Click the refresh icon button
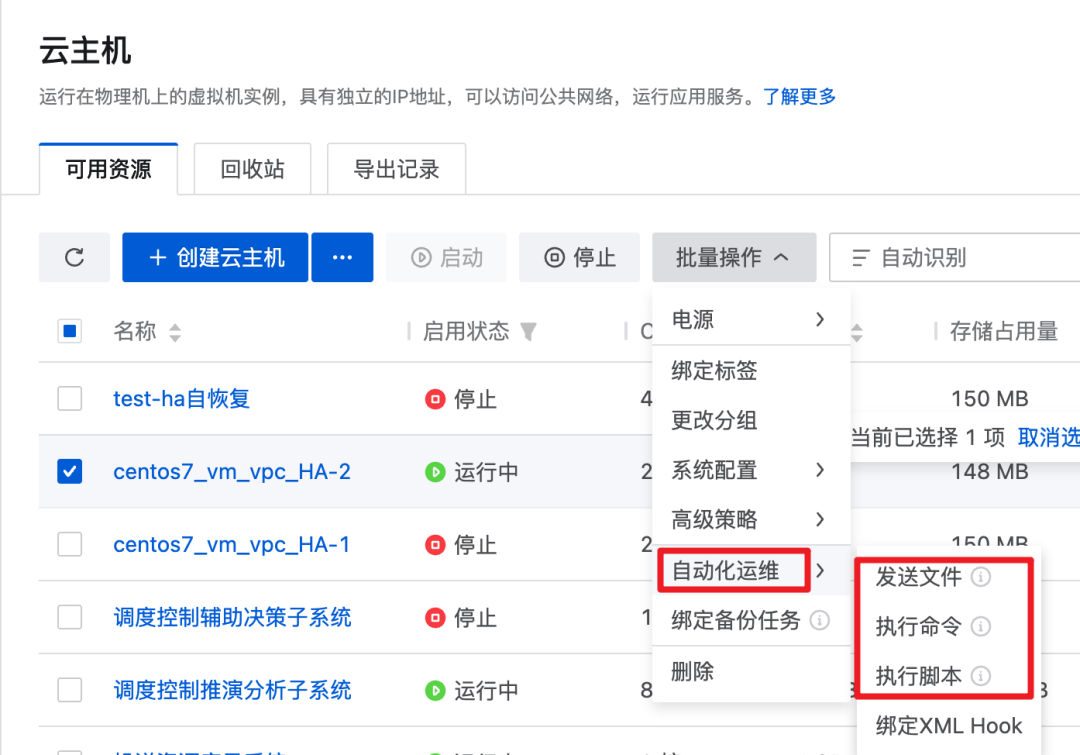1080x755 pixels. [x=74, y=258]
